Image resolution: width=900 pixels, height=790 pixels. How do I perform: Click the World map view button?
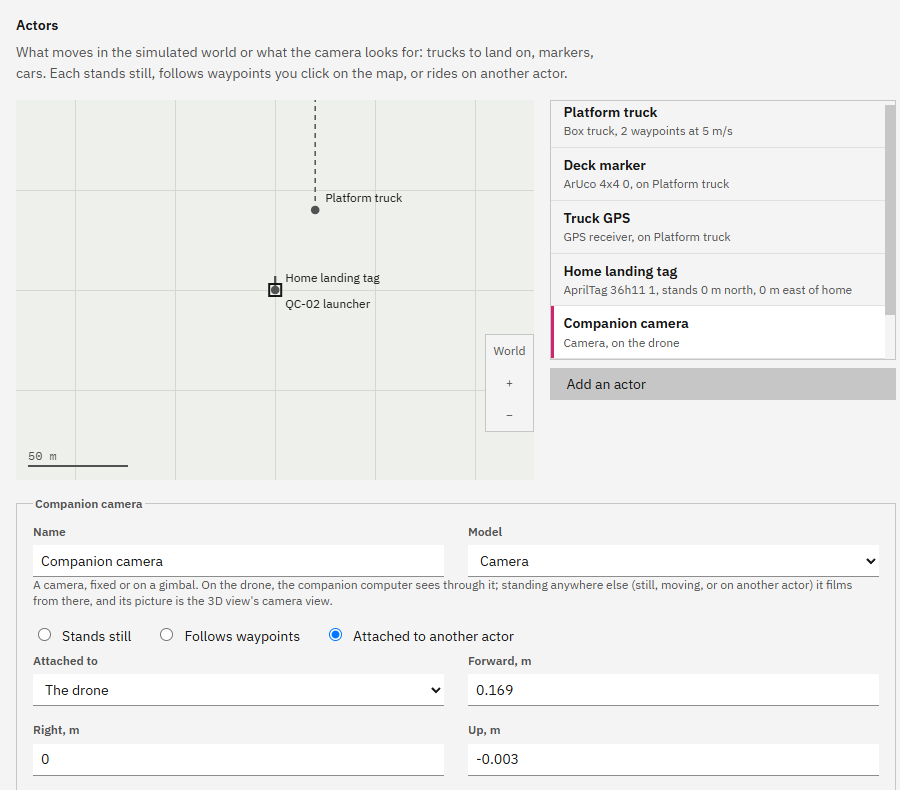(x=509, y=351)
